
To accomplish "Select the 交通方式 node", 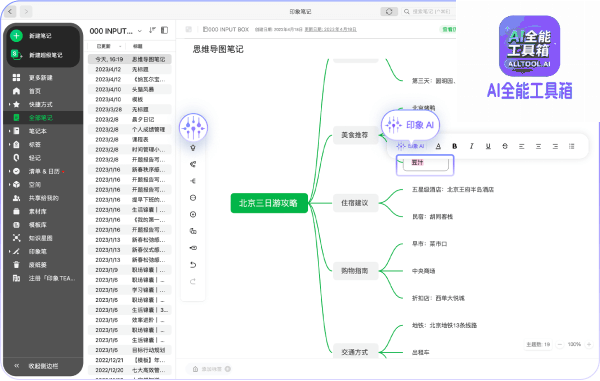I will coord(355,351).
